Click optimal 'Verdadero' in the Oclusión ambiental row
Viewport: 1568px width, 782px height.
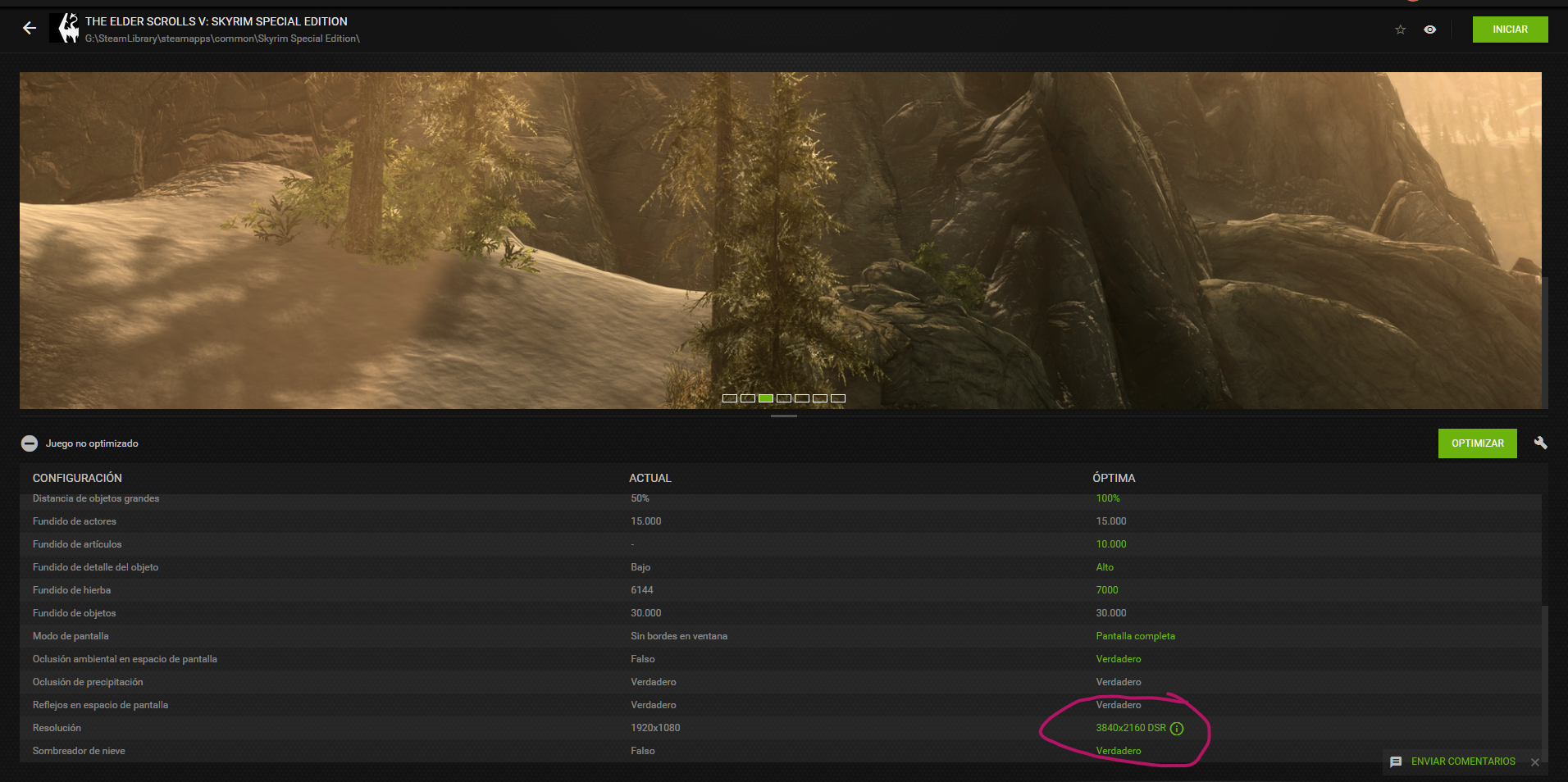[1119, 659]
